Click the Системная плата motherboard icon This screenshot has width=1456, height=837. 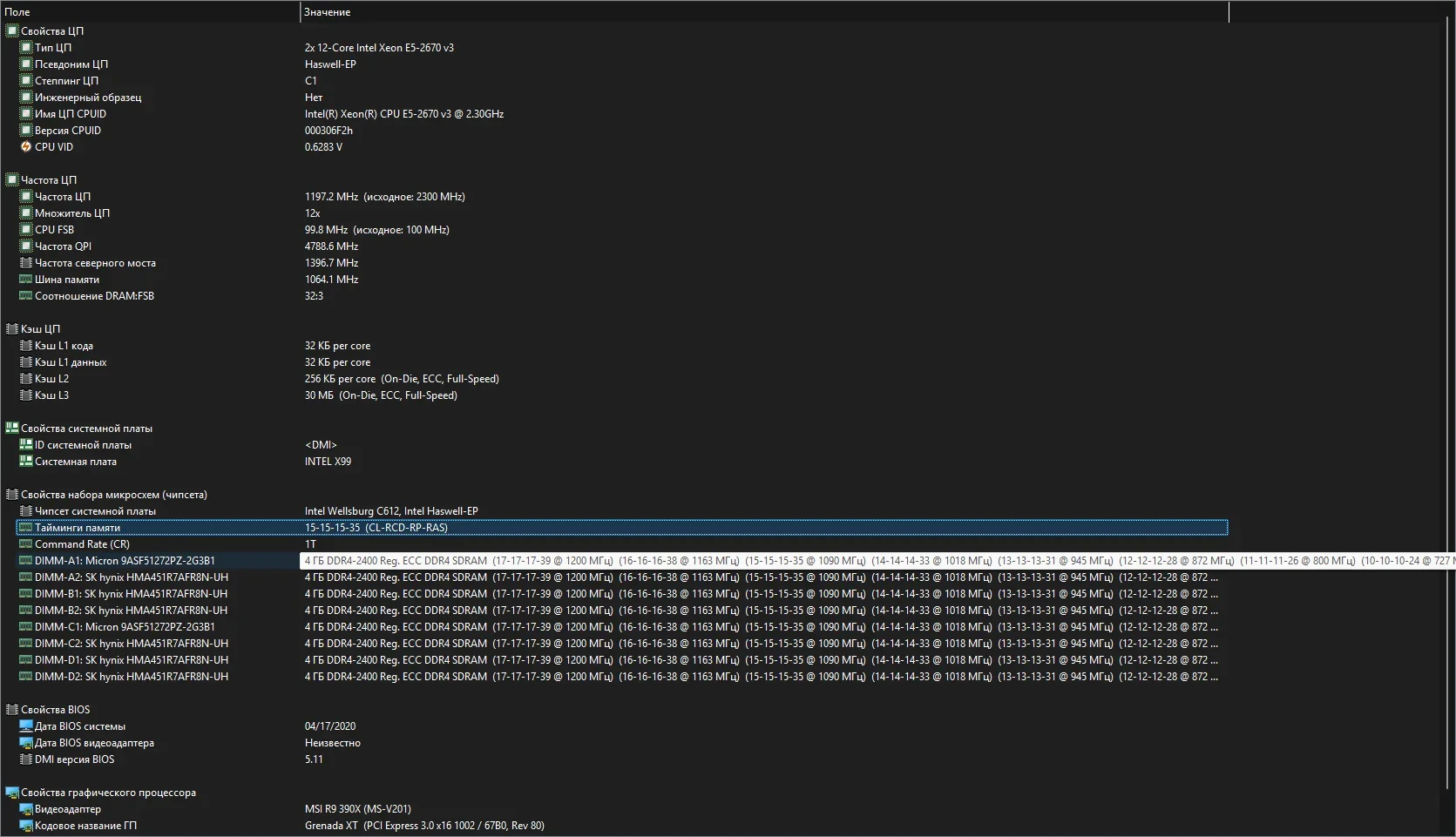(x=26, y=462)
